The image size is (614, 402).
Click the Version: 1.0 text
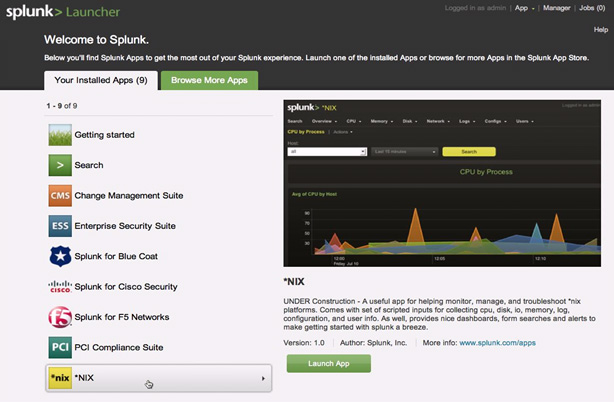coord(304,343)
